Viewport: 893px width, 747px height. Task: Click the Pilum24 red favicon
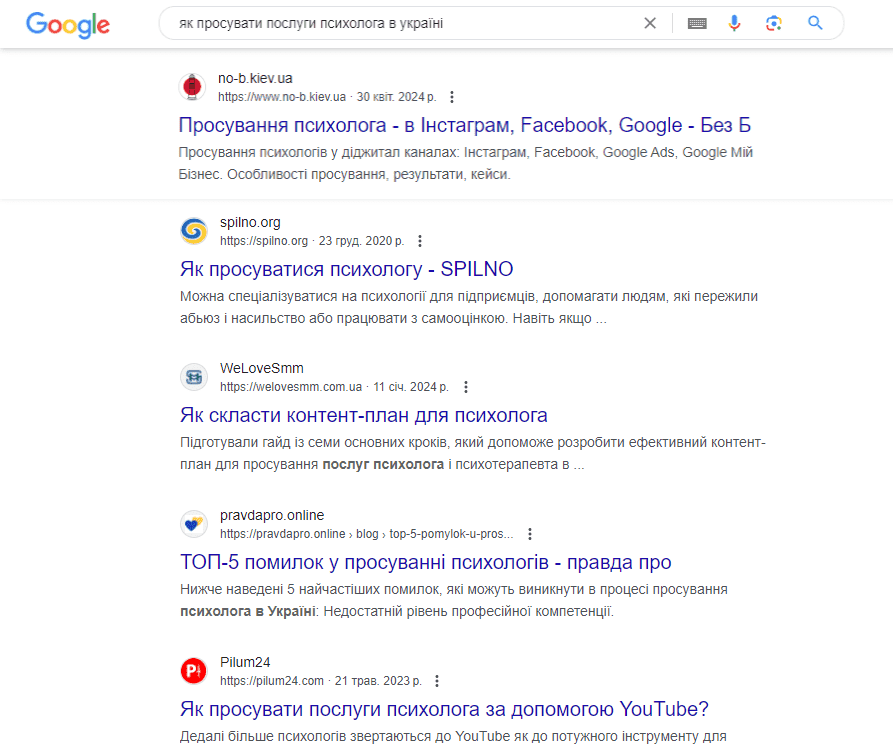194,671
